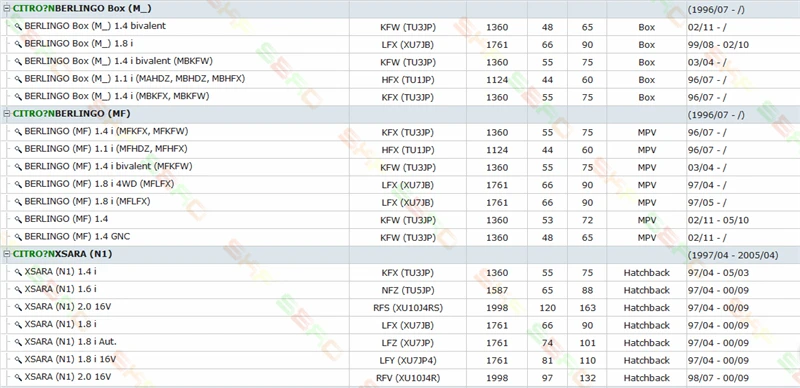Open magnifier for BERLINGO (MF) 1.4 GNC
The width and height of the screenshot is (800, 388).
(x=18, y=237)
